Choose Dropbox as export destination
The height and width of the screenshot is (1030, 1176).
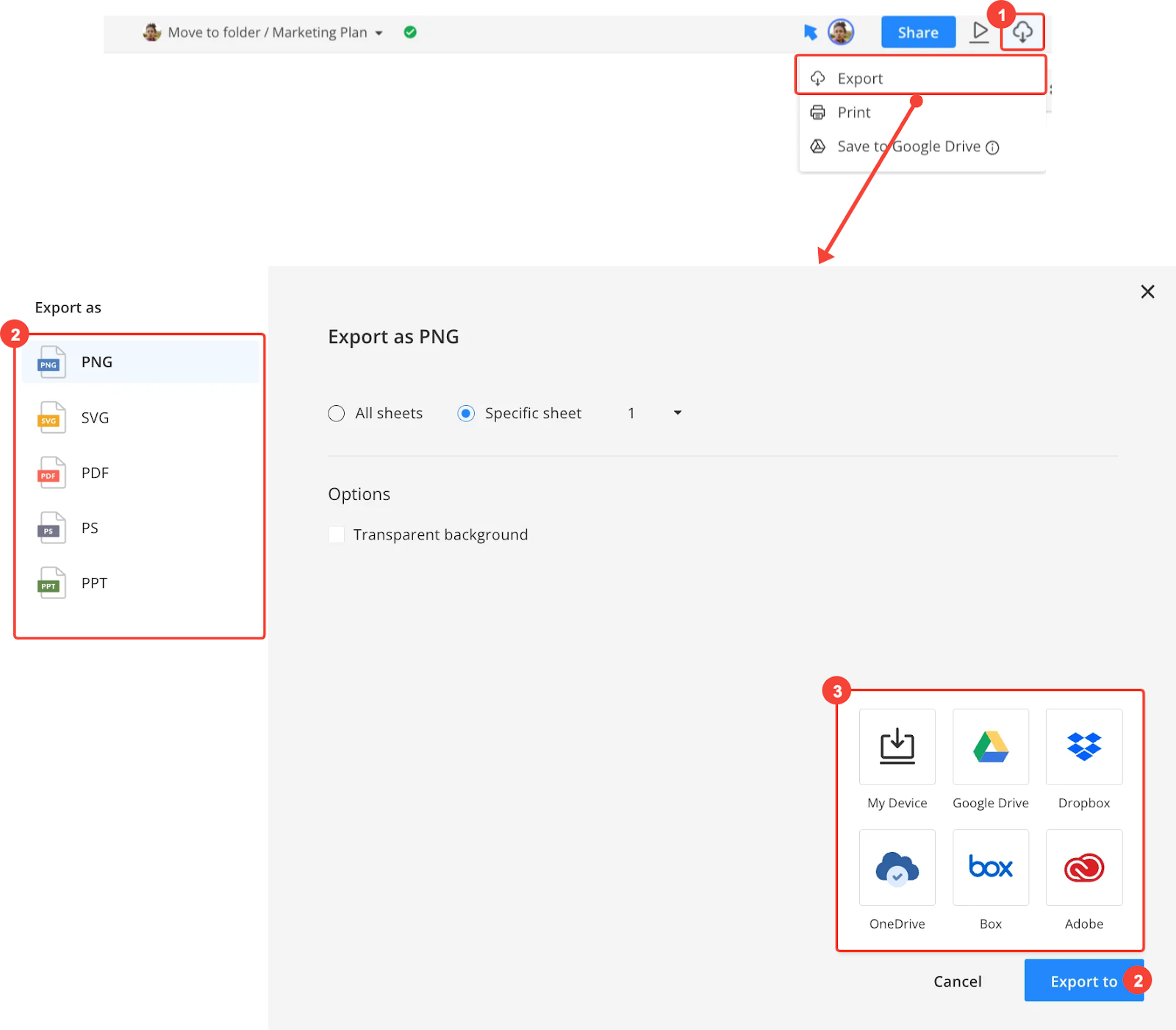point(1084,747)
